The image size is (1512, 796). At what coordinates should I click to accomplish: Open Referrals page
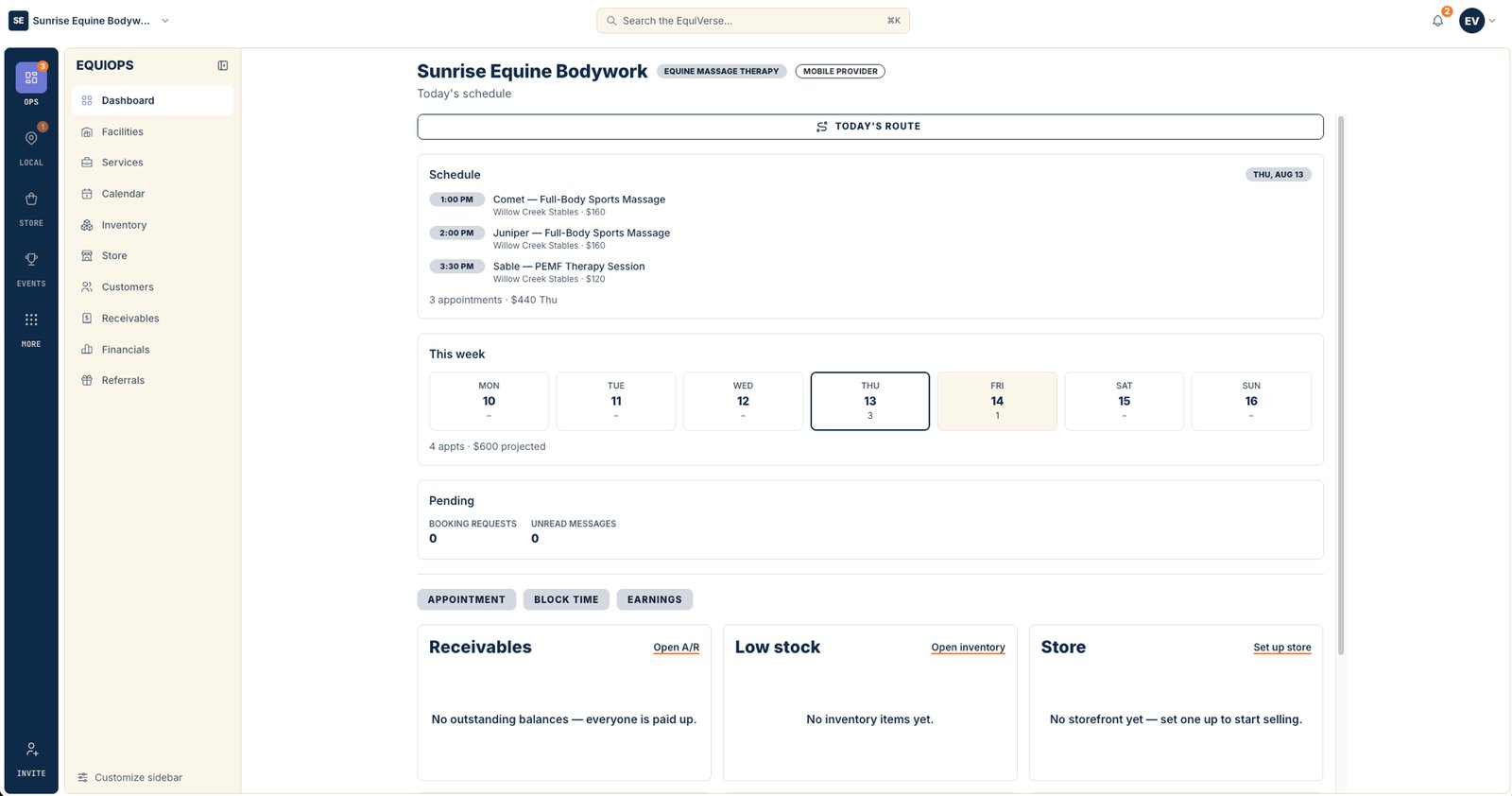152,380
